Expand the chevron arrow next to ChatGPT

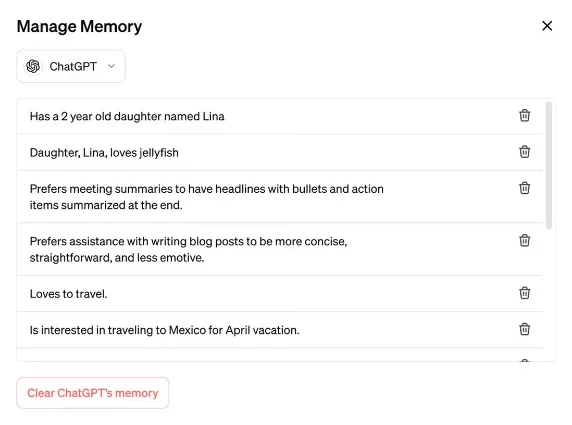coord(111,66)
